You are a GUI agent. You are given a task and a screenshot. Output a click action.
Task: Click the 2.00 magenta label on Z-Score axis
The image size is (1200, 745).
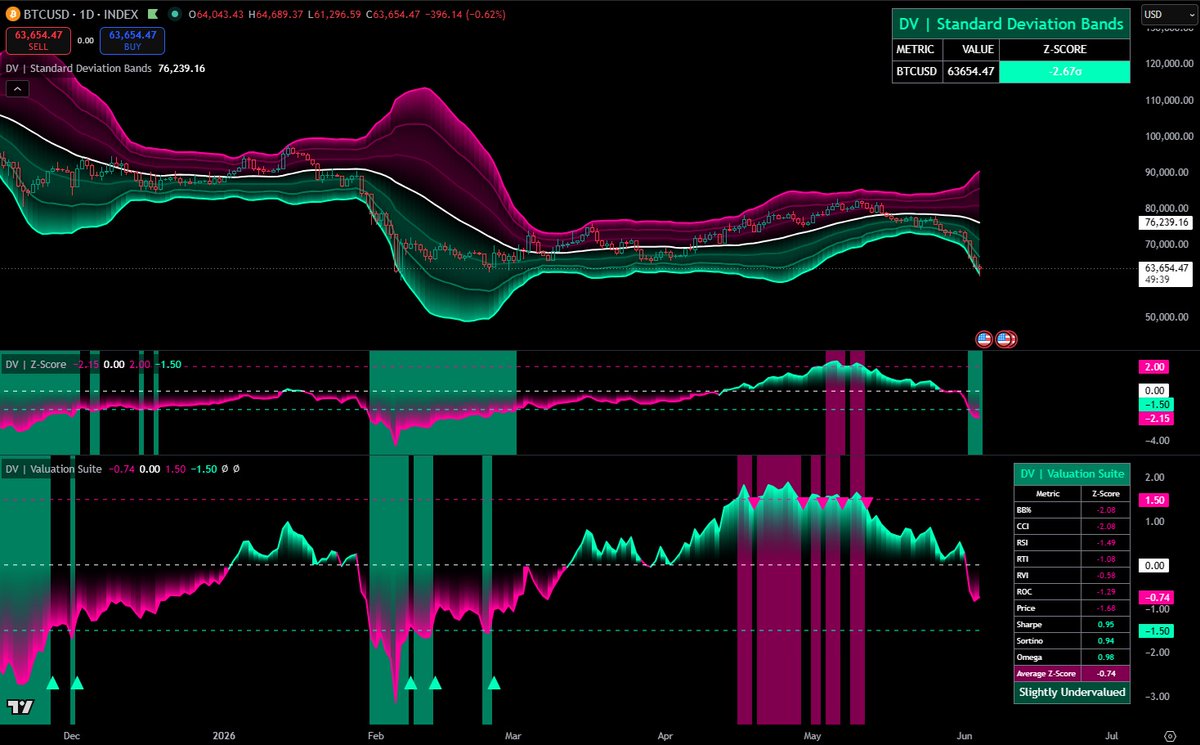[1156, 367]
